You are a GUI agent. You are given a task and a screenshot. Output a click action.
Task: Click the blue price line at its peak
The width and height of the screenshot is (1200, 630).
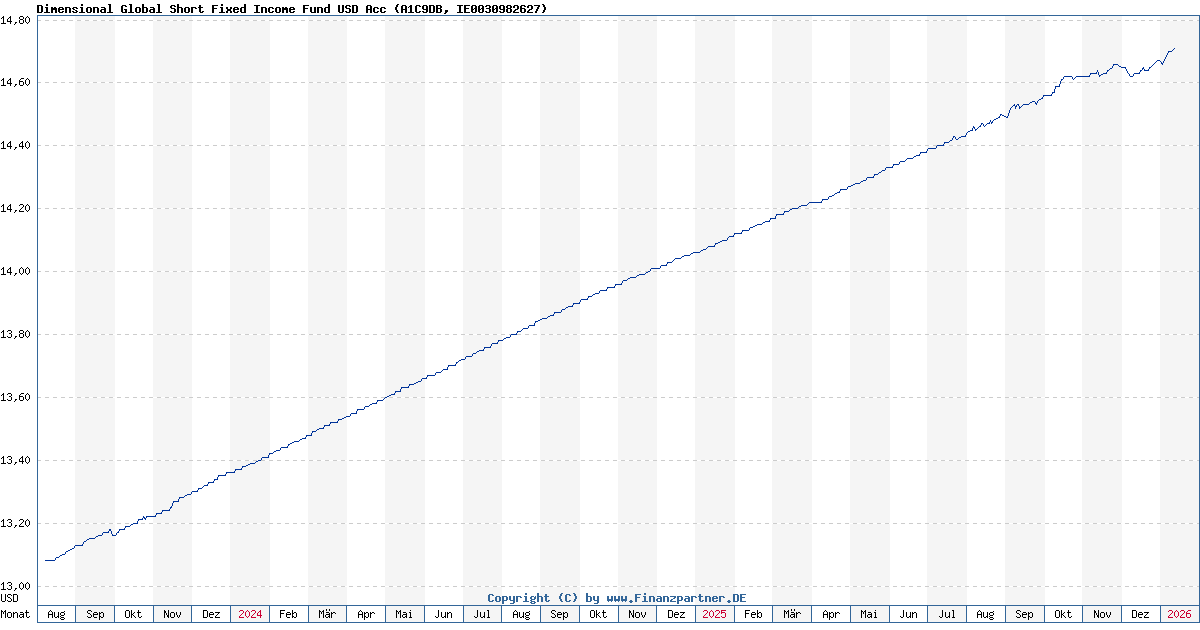(1175, 46)
